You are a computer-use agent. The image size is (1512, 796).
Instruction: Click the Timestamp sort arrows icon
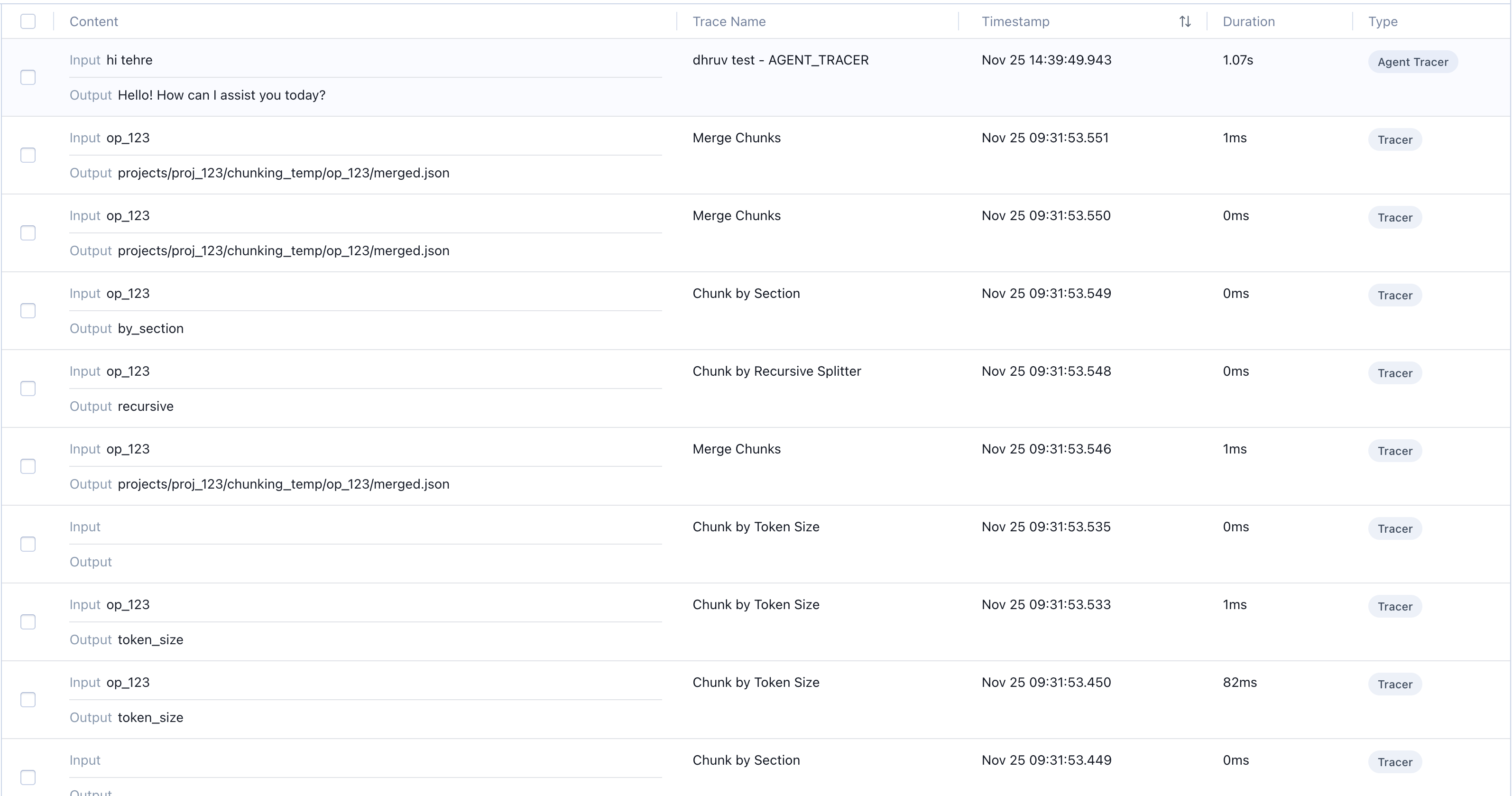1184,22
